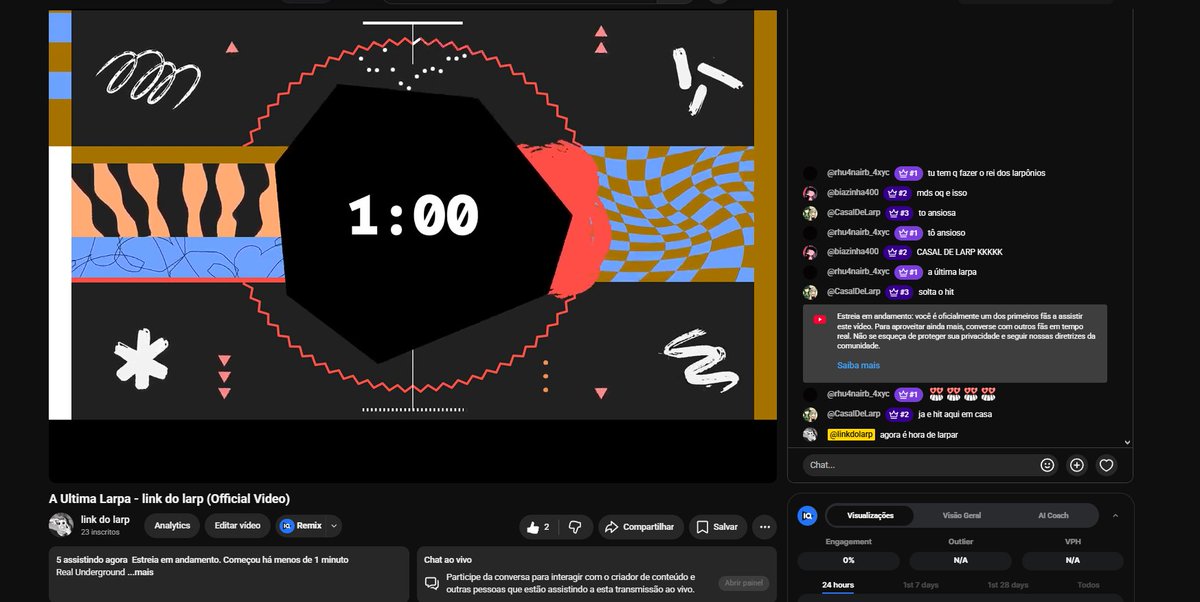
Task: Send a heart reaction in chat
Action: tap(1106, 465)
